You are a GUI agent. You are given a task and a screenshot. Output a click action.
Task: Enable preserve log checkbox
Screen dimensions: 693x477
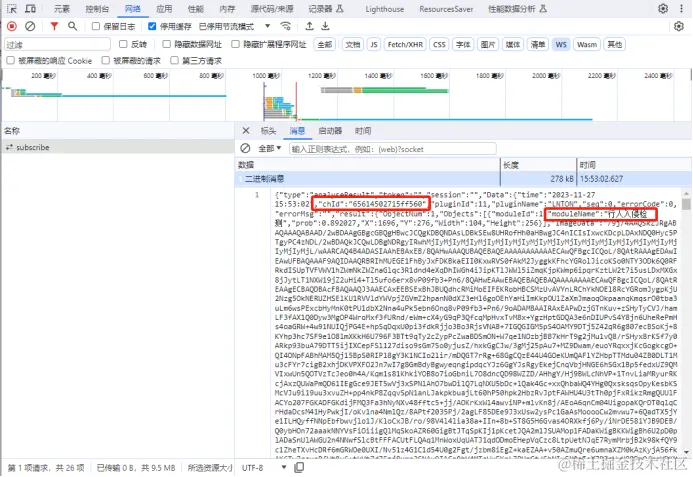pyautogui.click(x=95, y=27)
